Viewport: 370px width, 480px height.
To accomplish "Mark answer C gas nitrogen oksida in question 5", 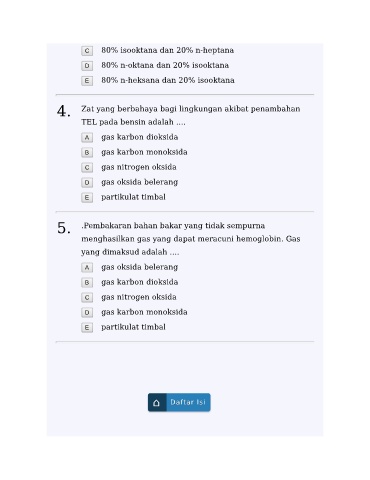I will click(x=87, y=297).
